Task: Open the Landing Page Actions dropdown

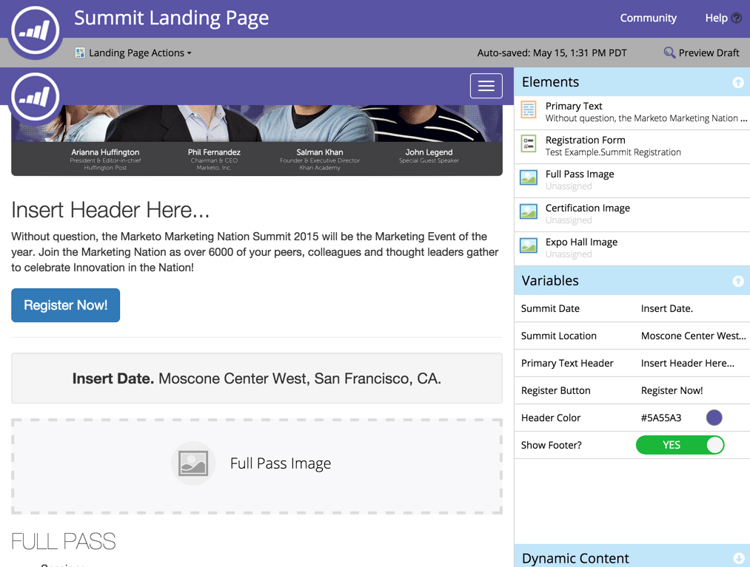Action: (x=133, y=53)
